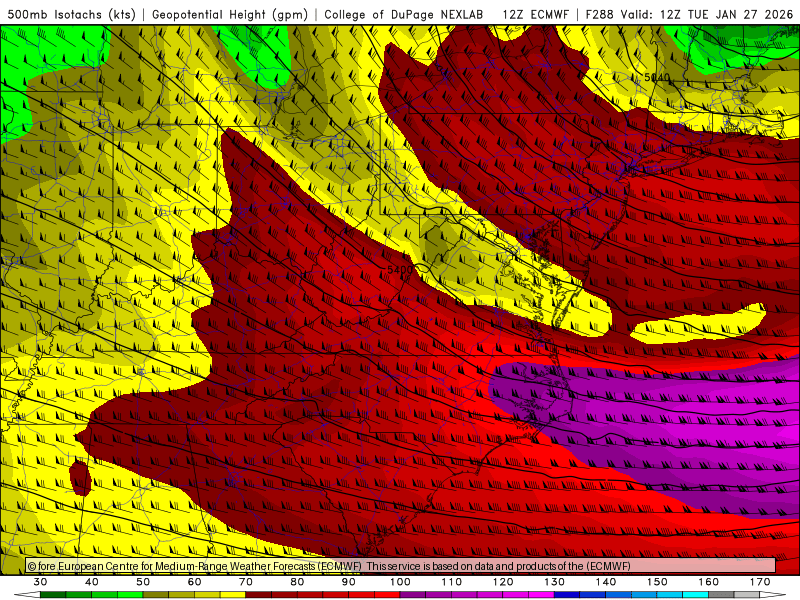
Task: Click the ECMWF copyright notice banner
Action: tap(401, 566)
